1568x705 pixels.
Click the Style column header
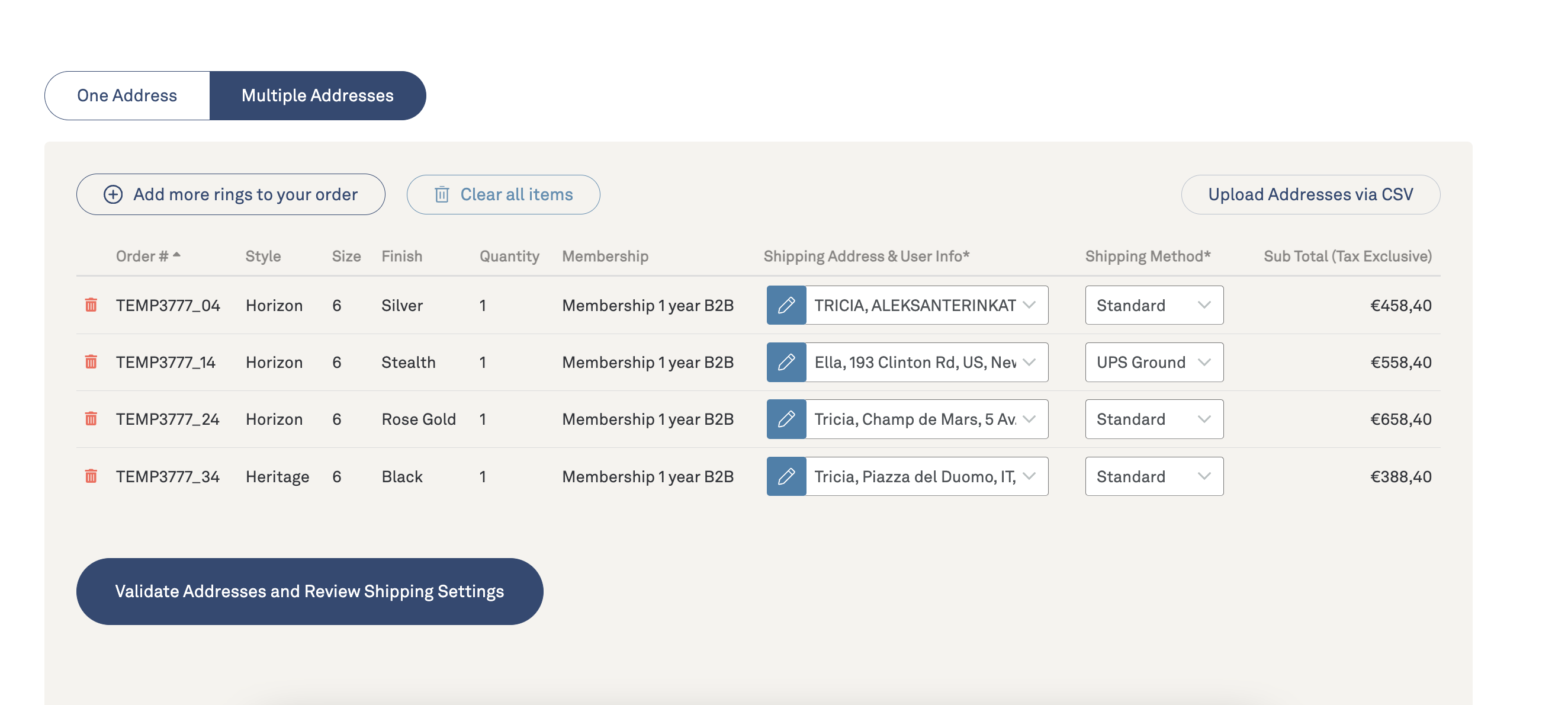click(263, 257)
